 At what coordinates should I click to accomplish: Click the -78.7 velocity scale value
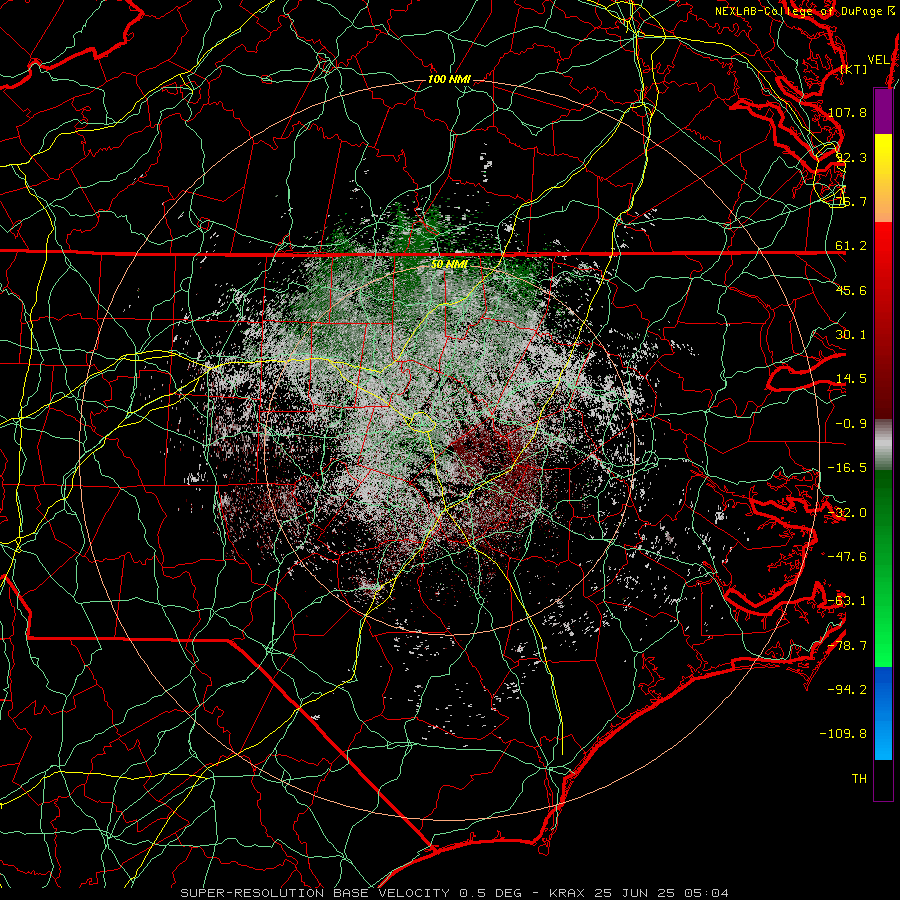(847, 646)
